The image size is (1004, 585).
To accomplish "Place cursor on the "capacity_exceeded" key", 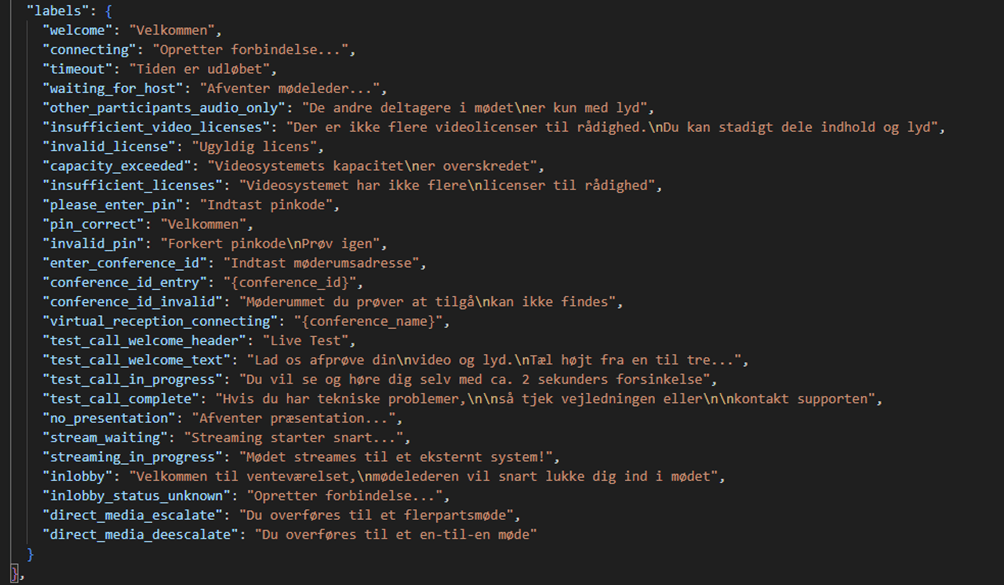I will pyautogui.click(x=115, y=166).
